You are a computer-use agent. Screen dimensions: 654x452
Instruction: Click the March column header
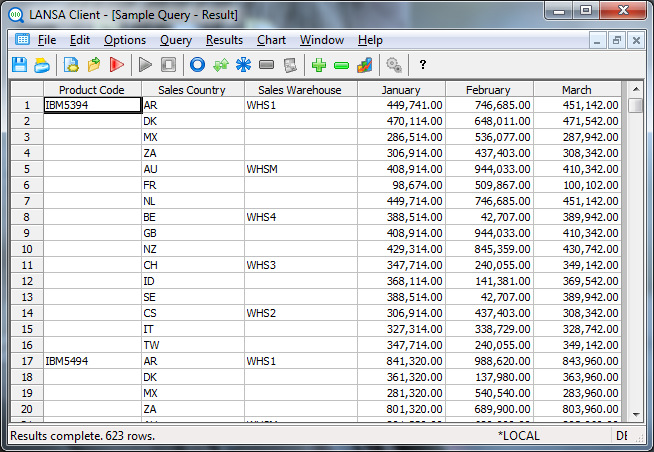[x=577, y=90]
